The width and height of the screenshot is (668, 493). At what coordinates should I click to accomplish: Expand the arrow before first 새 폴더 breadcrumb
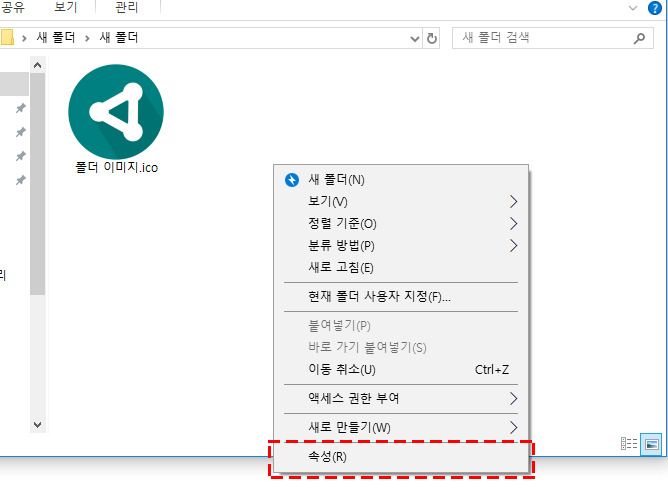pos(24,38)
